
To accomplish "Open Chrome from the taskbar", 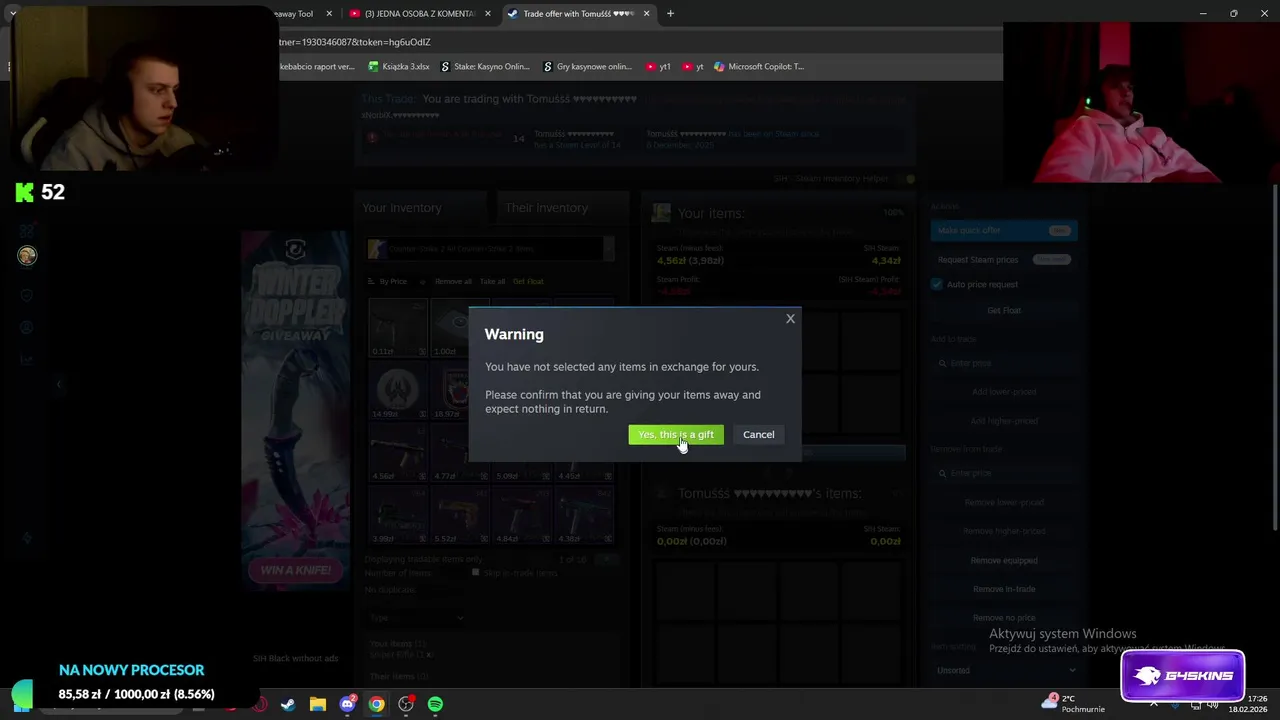I will point(376,704).
